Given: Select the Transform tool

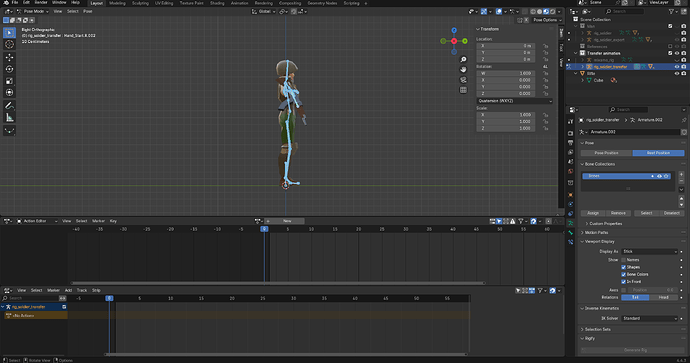Looking at the screenshot, I should coord(9,93).
